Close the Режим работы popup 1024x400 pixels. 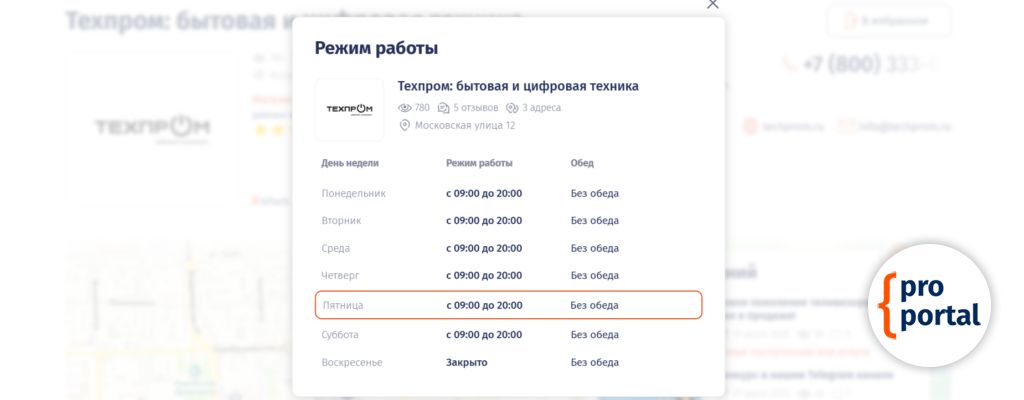pos(713,4)
